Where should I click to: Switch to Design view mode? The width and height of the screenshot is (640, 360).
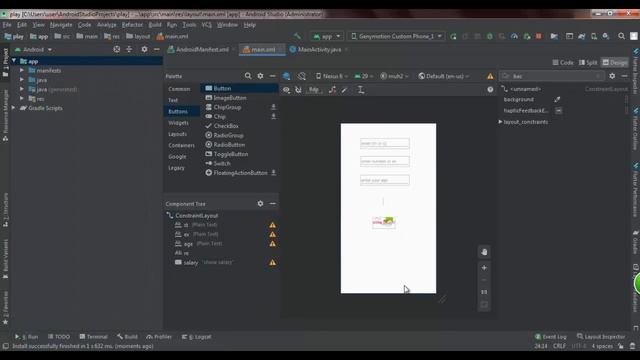(x=615, y=62)
